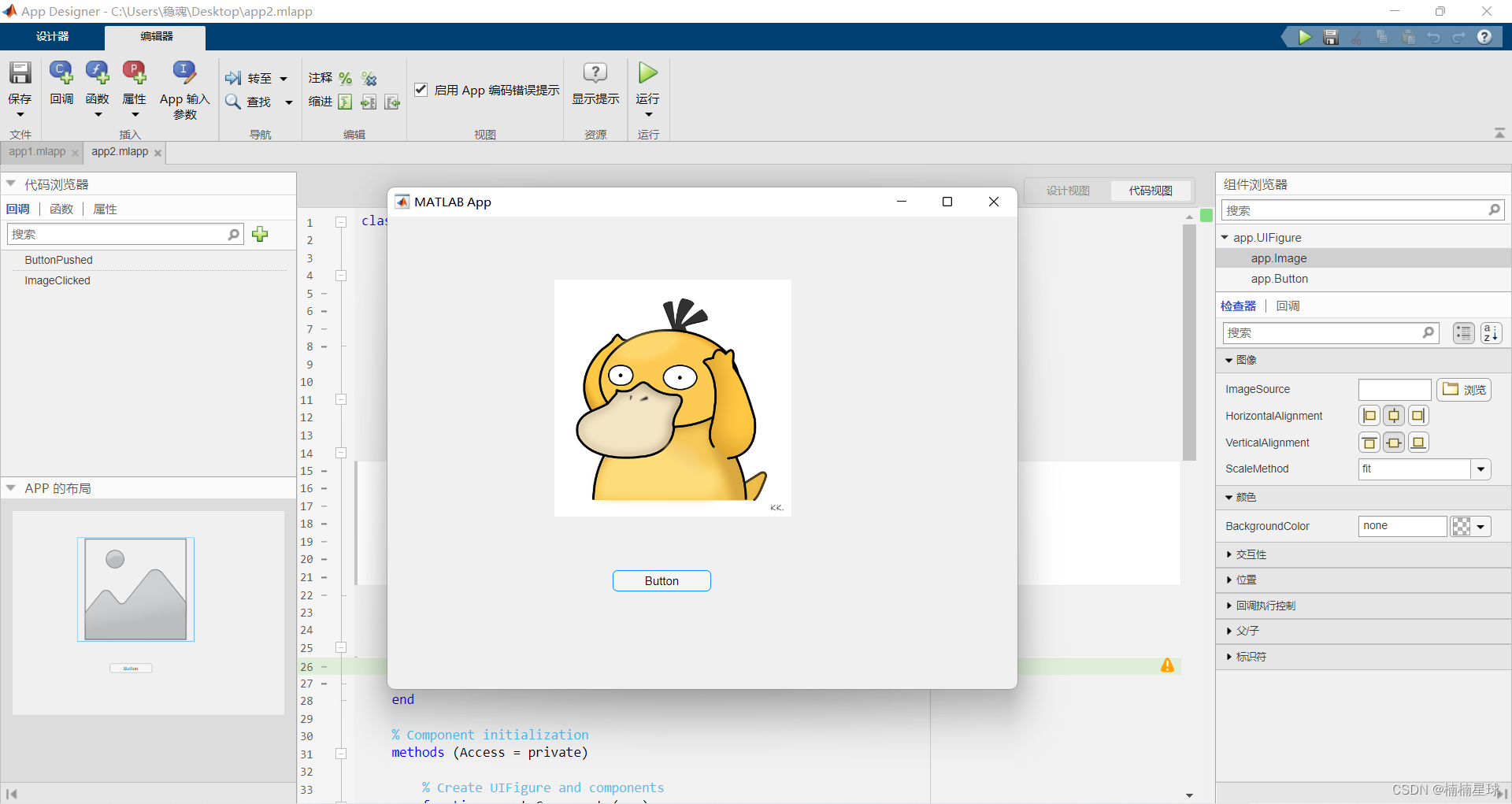Click the orange warning icon at line 26
Image resolution: width=1512 pixels, height=804 pixels.
click(x=1167, y=665)
